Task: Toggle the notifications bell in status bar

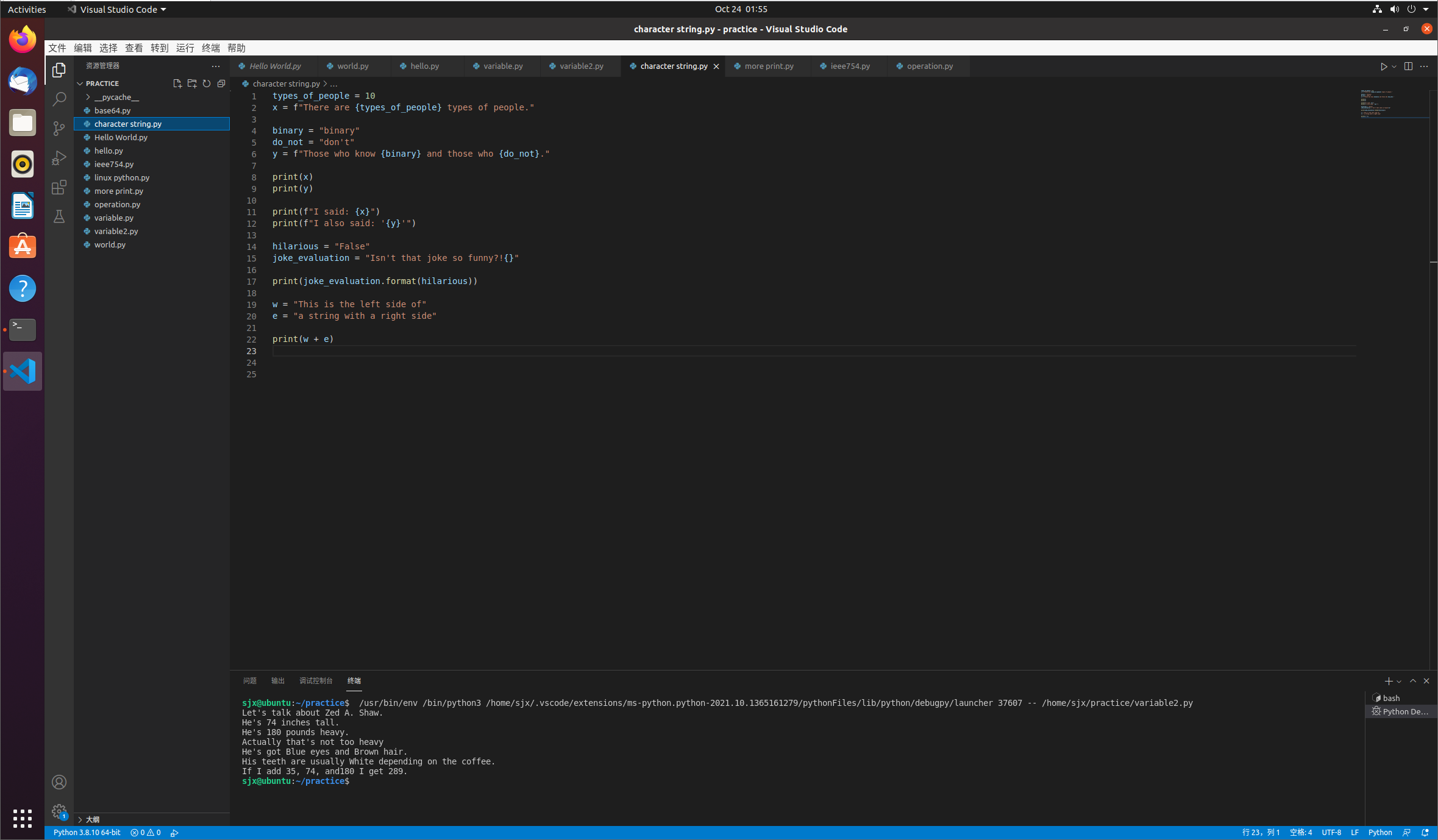Action: (x=1425, y=833)
